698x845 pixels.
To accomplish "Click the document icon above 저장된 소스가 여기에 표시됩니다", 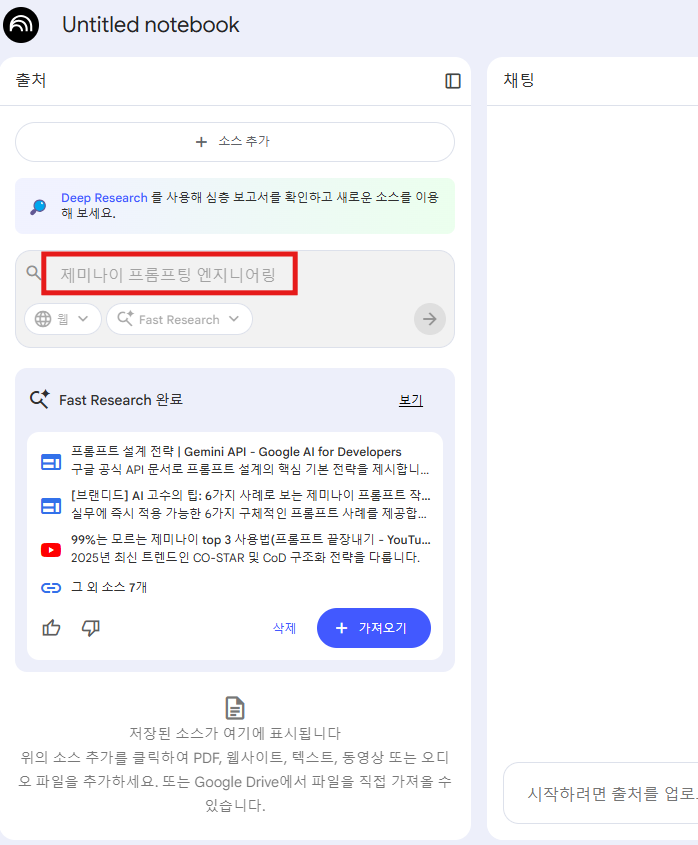I will [234, 708].
